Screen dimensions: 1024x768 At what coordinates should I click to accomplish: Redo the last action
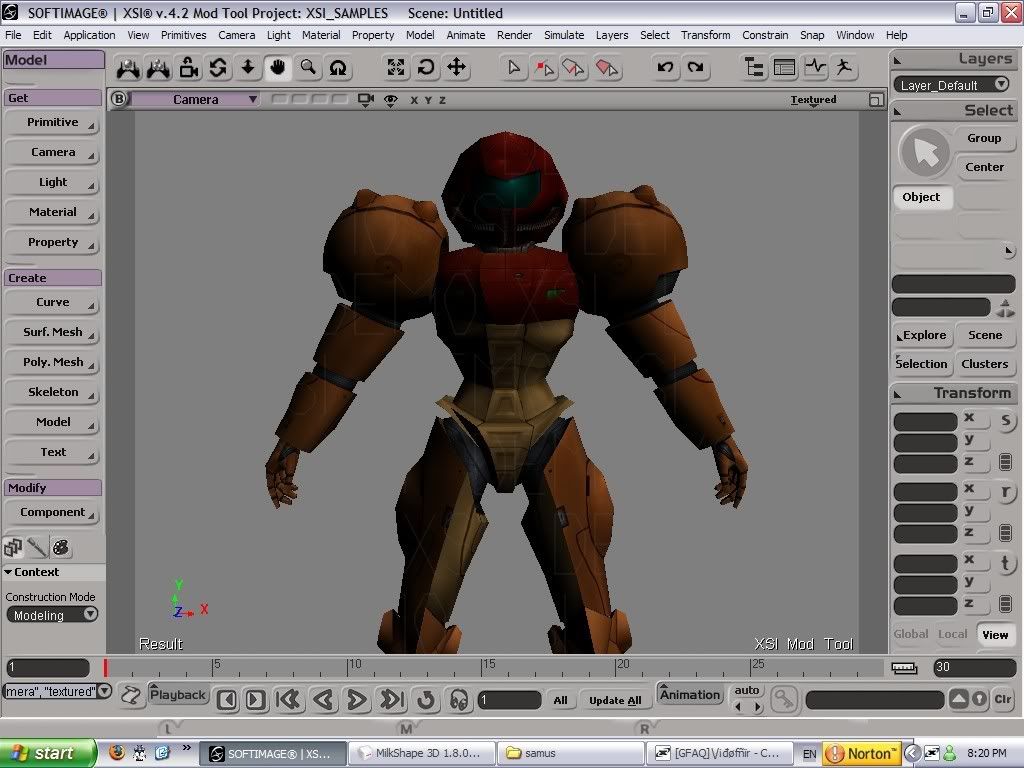(x=696, y=67)
